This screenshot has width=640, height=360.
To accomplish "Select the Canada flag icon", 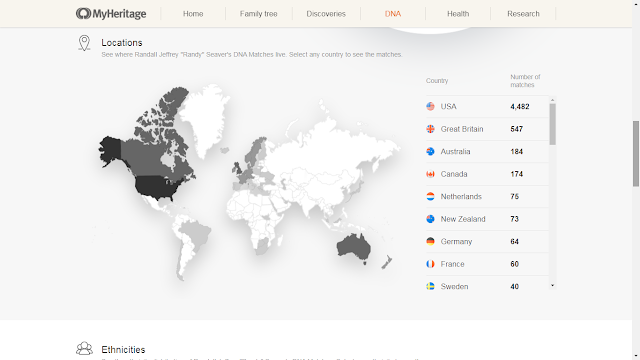I will click(430, 174).
